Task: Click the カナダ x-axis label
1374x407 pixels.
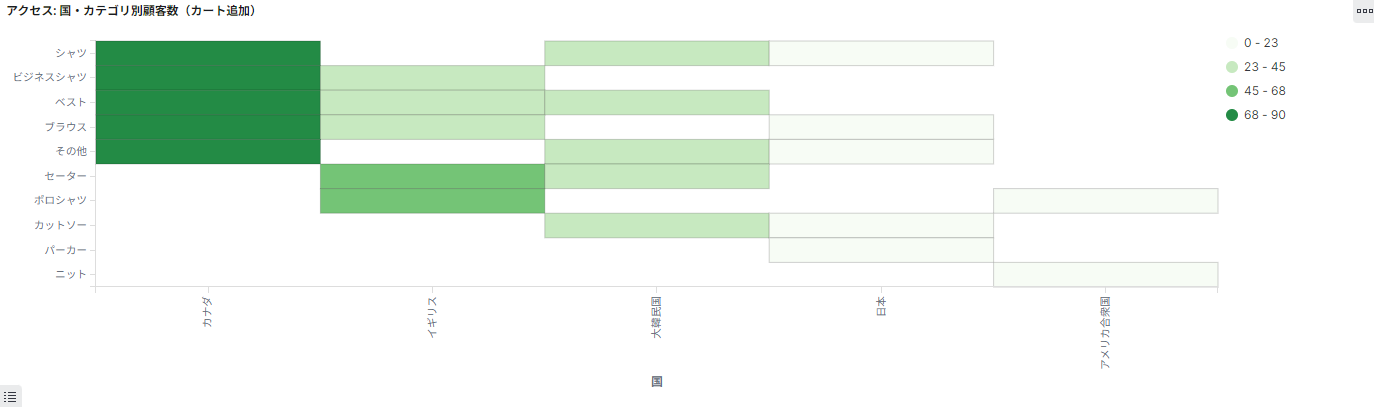Action: pyautogui.click(x=207, y=314)
